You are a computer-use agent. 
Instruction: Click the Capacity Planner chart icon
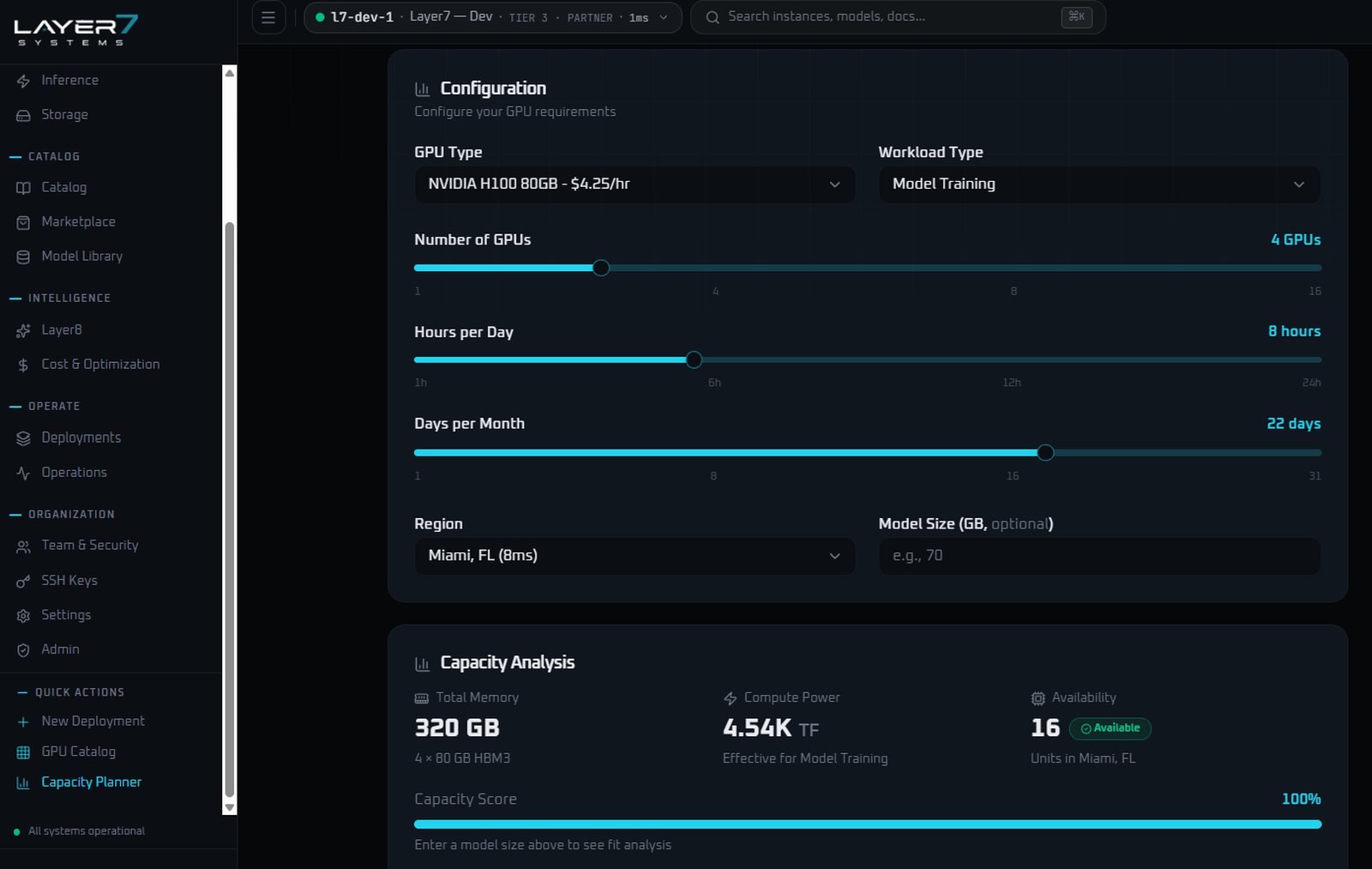point(23,783)
